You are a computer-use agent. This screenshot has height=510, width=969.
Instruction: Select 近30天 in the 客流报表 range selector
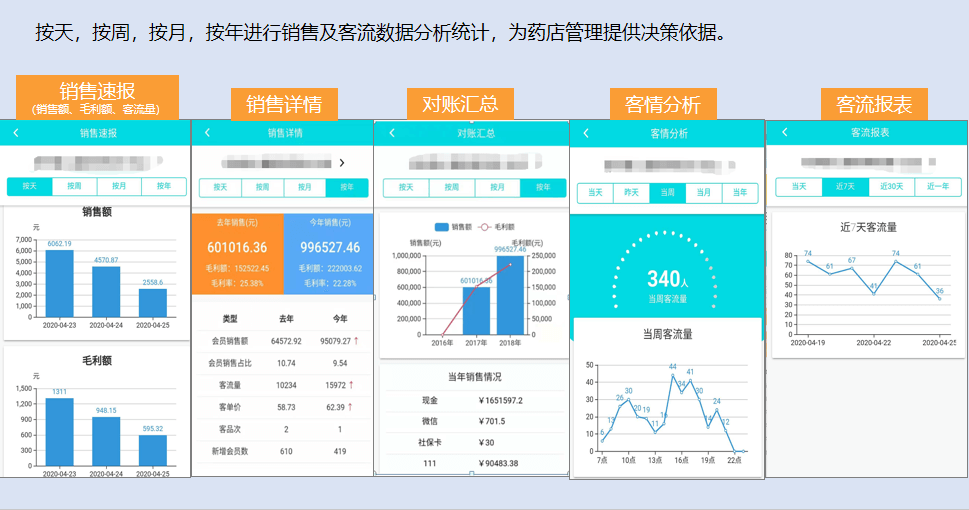[x=891, y=186]
